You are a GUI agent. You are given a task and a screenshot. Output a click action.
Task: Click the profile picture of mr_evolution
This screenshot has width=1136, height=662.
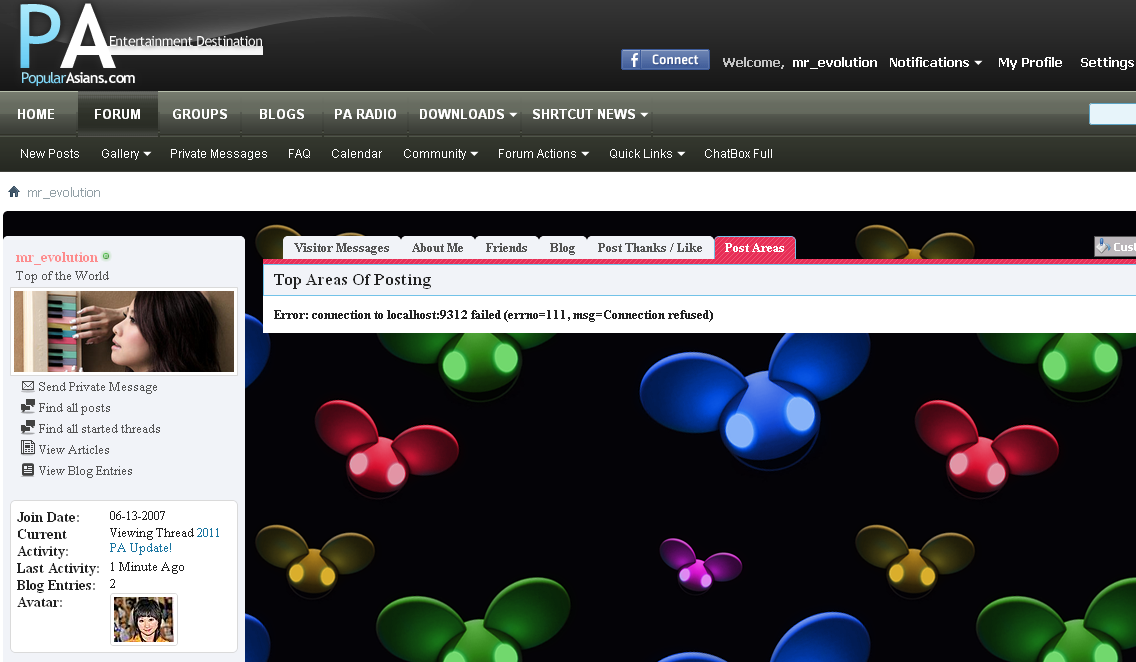[124, 331]
